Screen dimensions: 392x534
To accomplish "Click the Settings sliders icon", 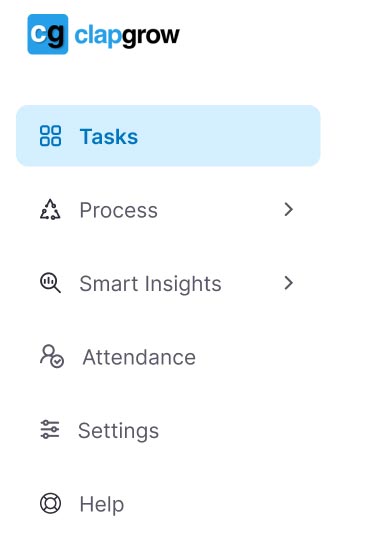I will click(50, 429).
